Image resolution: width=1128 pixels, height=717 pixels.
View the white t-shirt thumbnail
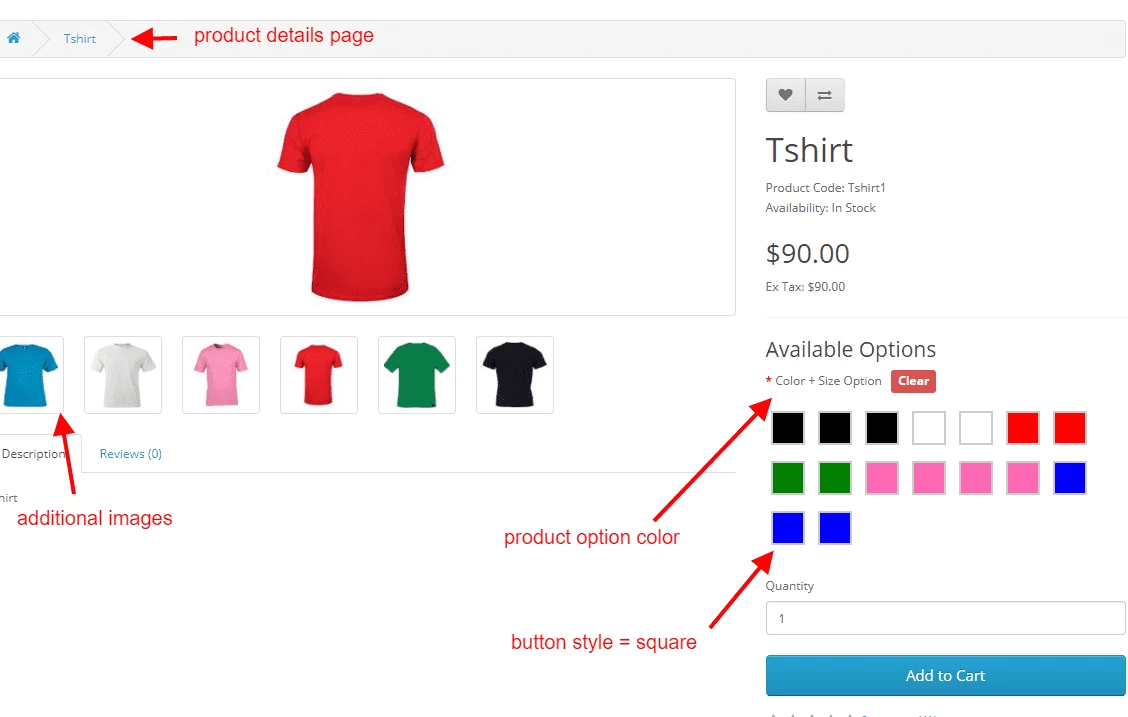click(123, 375)
